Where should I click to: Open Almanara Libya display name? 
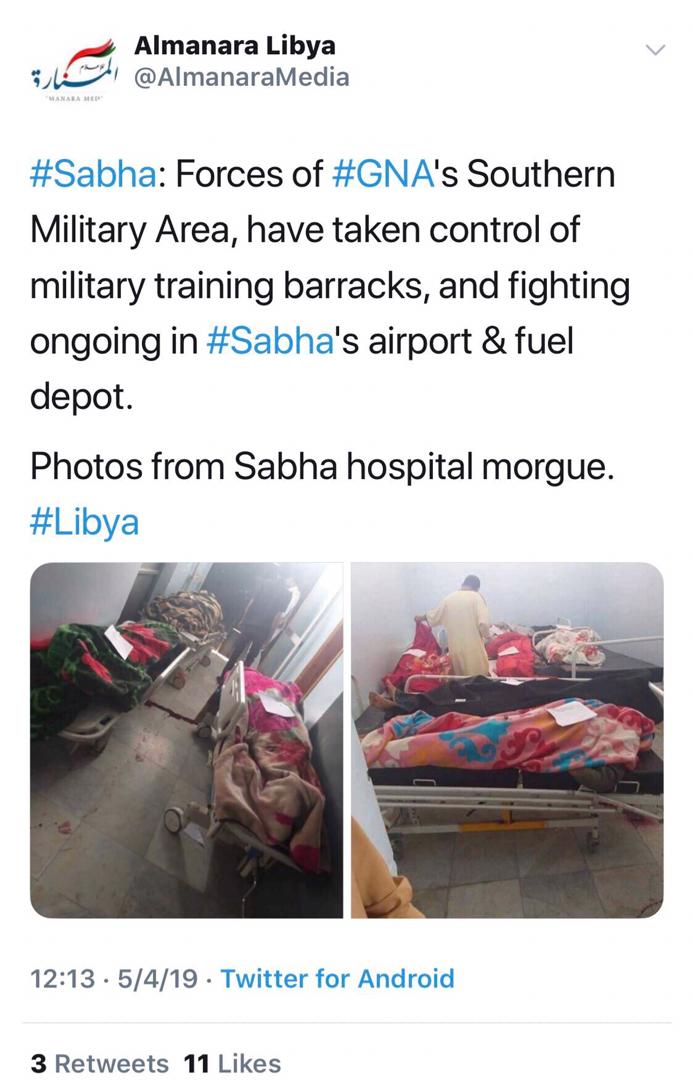coord(235,45)
